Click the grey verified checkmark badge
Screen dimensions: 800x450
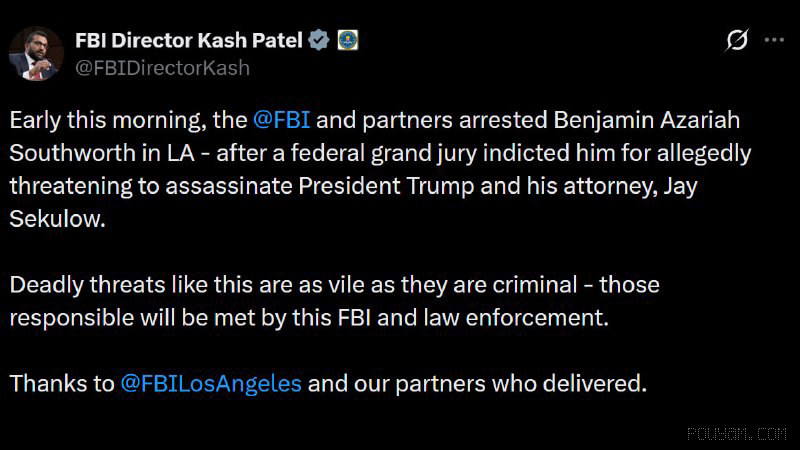(319, 40)
